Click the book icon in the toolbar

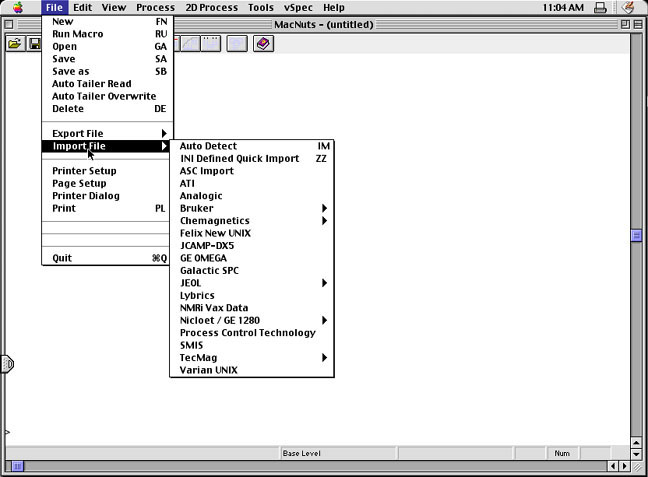[x=263, y=44]
